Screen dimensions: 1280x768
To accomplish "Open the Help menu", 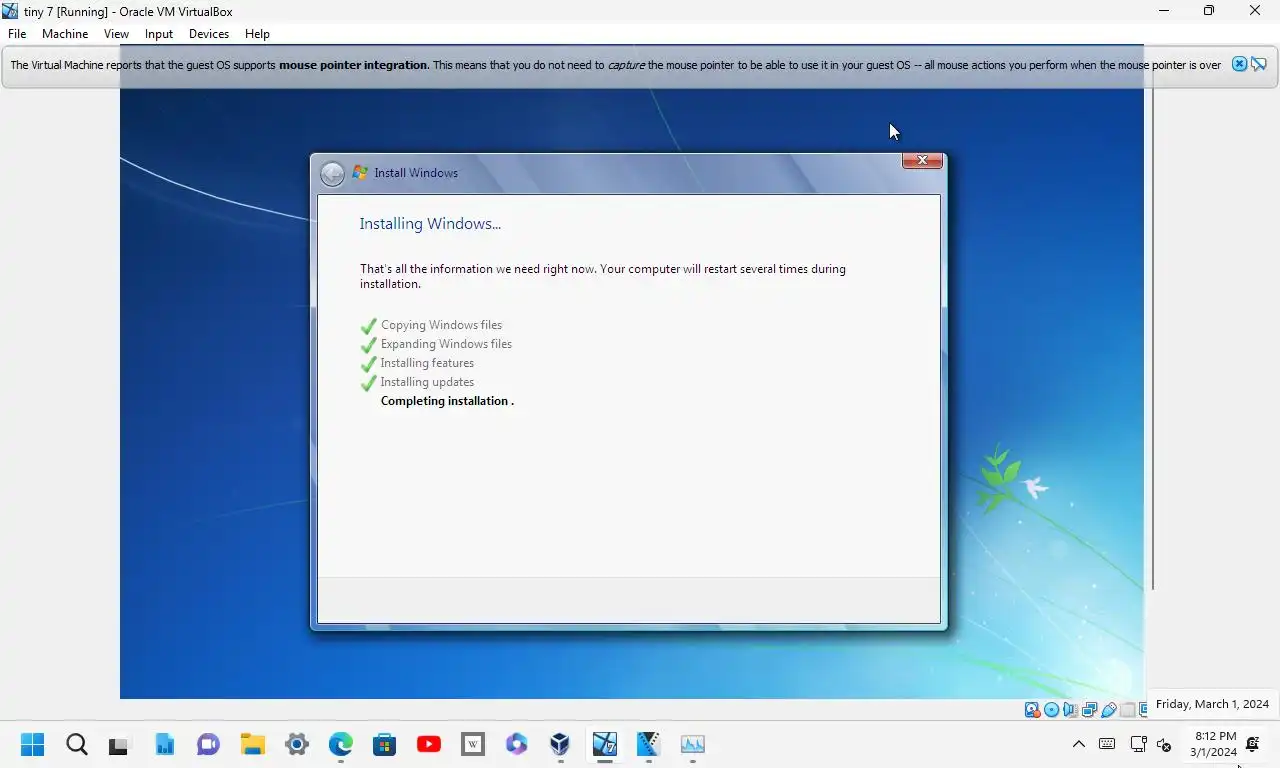I will 257,34.
